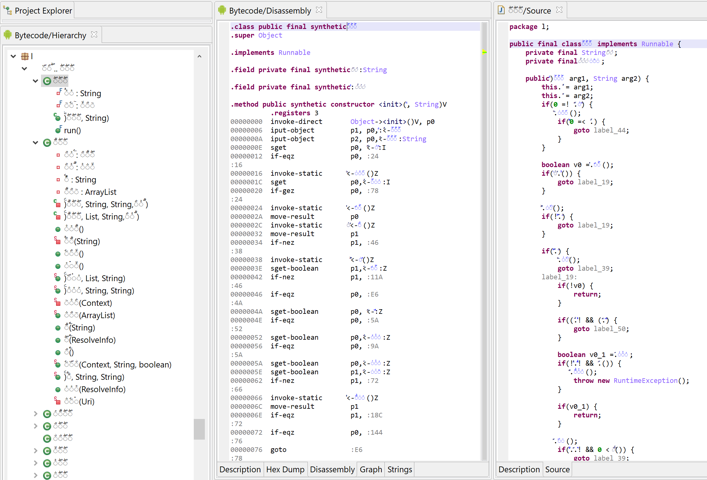Viewport: 707px width, 480px height.
Task: Click the constructor icon beside 'String, String, ...' entry
Action: tap(57, 204)
